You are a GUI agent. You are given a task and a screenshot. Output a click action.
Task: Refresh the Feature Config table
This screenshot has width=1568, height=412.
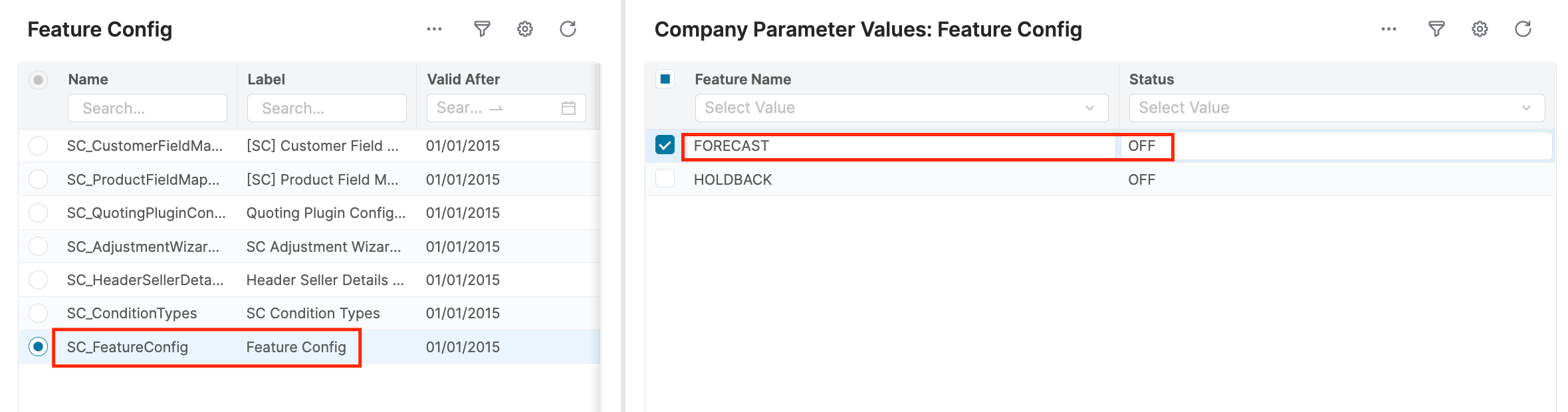(x=568, y=29)
